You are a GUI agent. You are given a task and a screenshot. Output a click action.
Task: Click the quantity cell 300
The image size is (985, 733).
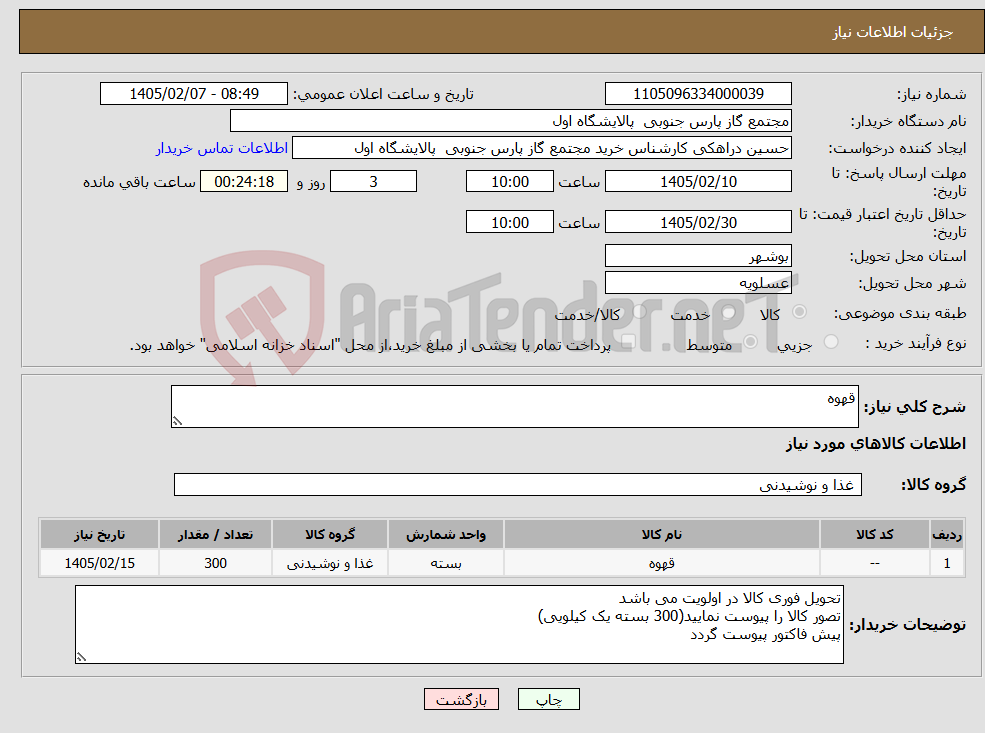pyautogui.click(x=215, y=563)
